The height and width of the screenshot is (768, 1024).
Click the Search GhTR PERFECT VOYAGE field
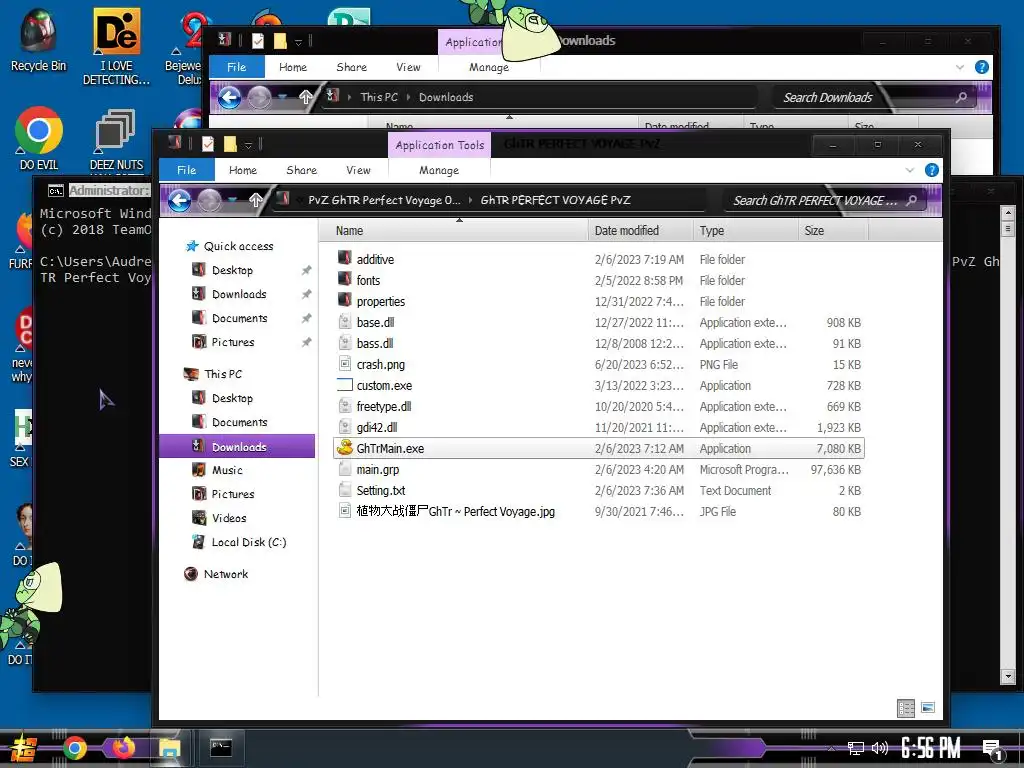coord(825,200)
